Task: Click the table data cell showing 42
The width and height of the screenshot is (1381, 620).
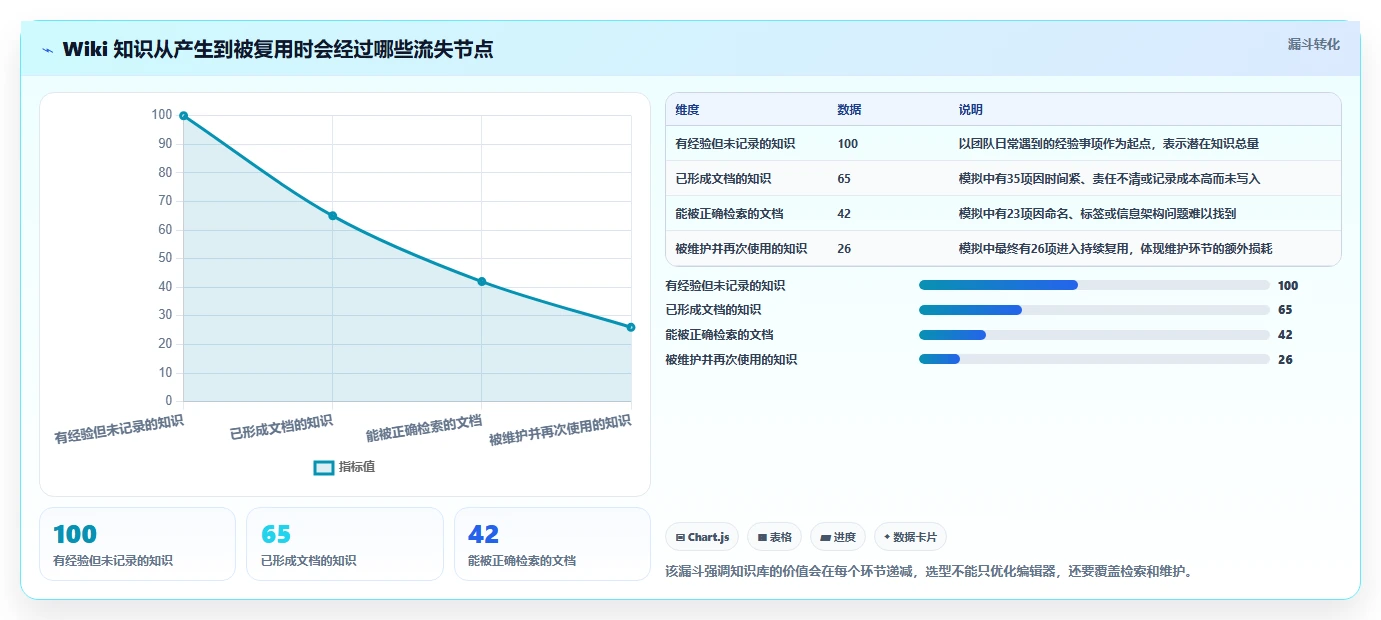Action: point(844,214)
